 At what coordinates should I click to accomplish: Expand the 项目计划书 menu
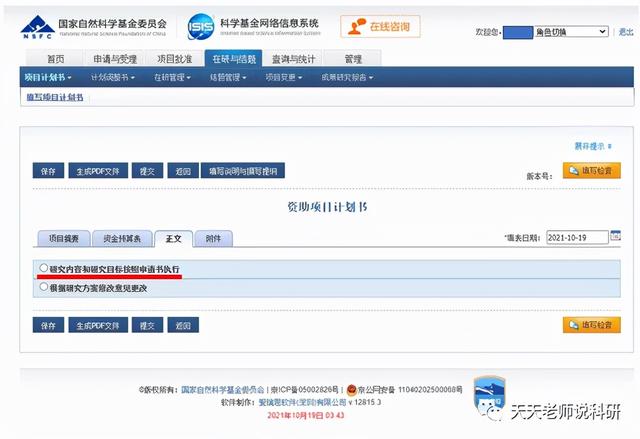[x=48, y=77]
